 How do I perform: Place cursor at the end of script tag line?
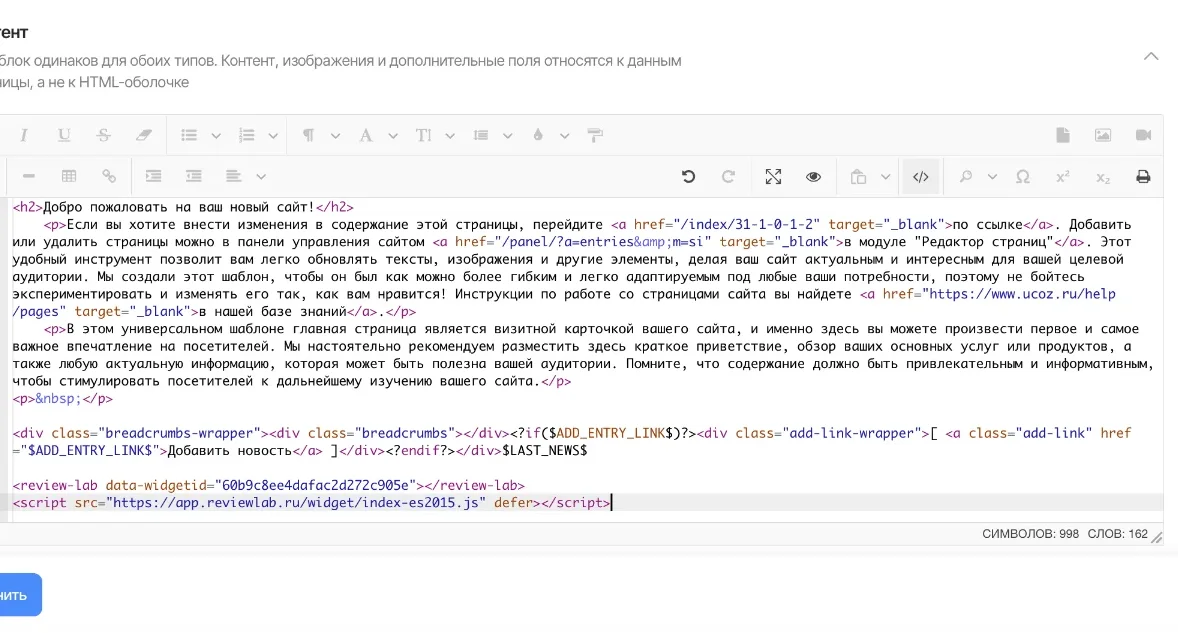612,502
